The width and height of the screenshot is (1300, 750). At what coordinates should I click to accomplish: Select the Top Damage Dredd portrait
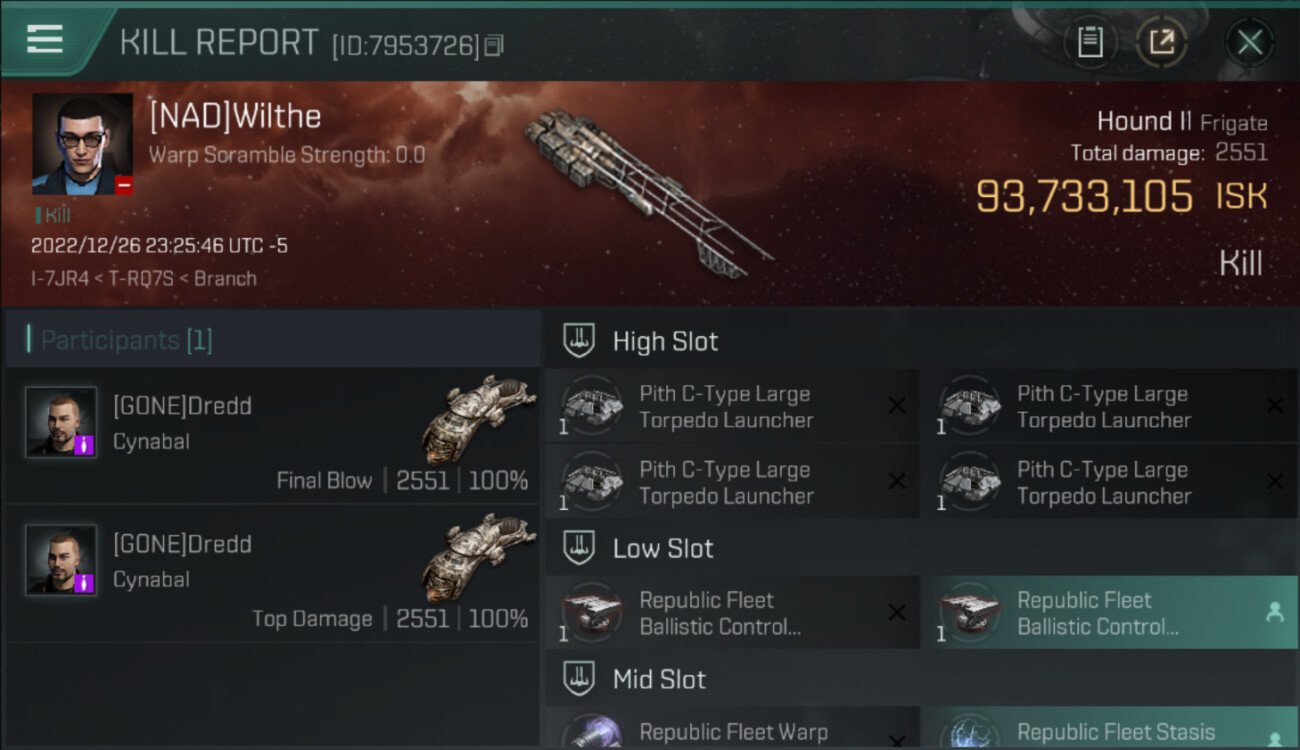[61, 560]
